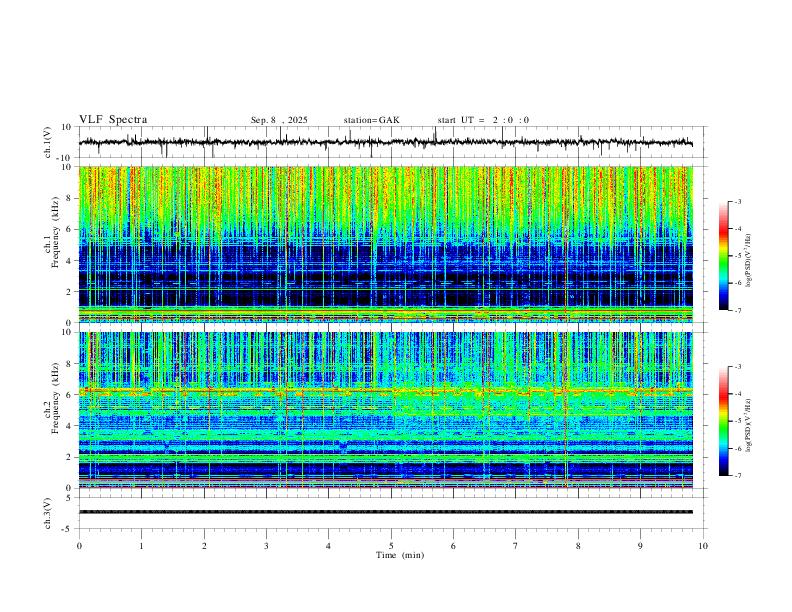
Task: Click time axis tick label "8"
Action: (x=578, y=546)
